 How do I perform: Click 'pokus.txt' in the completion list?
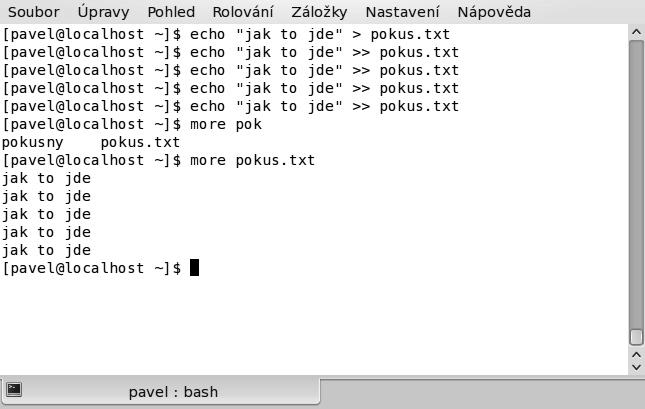(140, 143)
